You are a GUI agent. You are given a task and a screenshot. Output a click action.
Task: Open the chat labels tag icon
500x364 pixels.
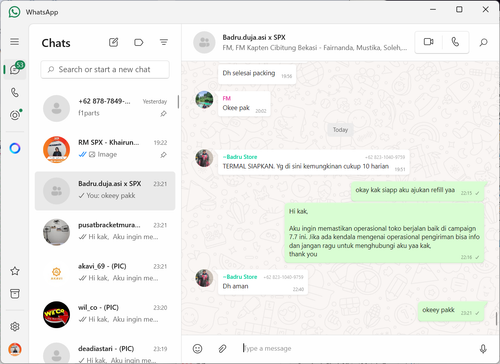pos(138,42)
